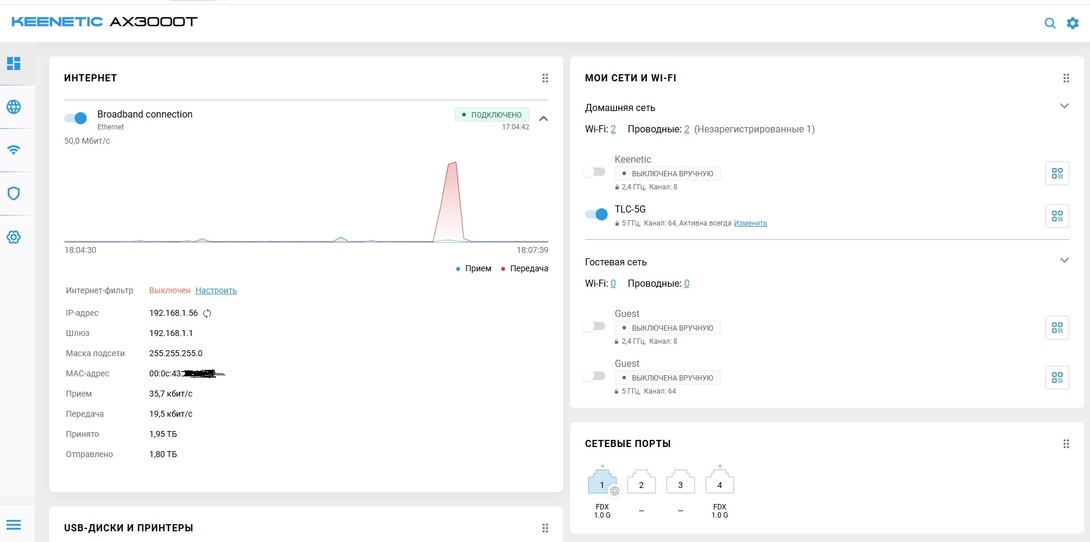The height and width of the screenshot is (542, 1090).
Task: Click the Настроить link for the Internet filter
Action: point(216,291)
